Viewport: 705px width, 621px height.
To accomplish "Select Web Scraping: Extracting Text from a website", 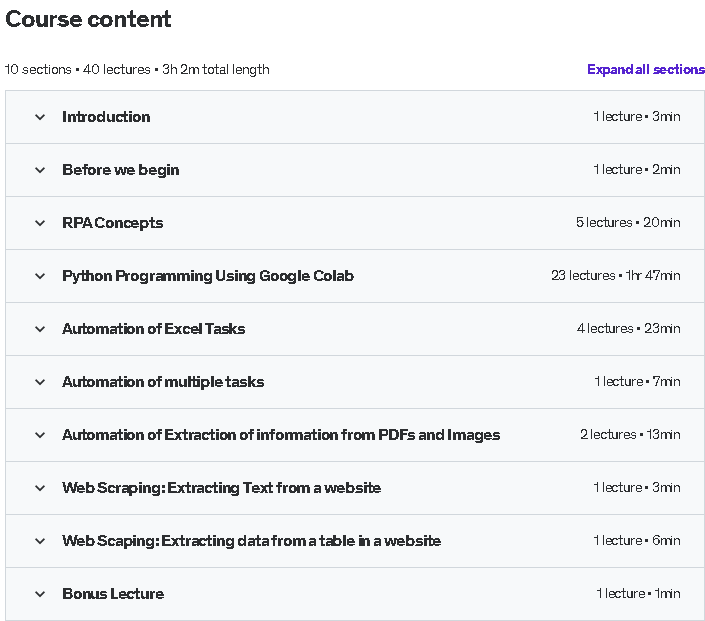I will click(x=221, y=488).
